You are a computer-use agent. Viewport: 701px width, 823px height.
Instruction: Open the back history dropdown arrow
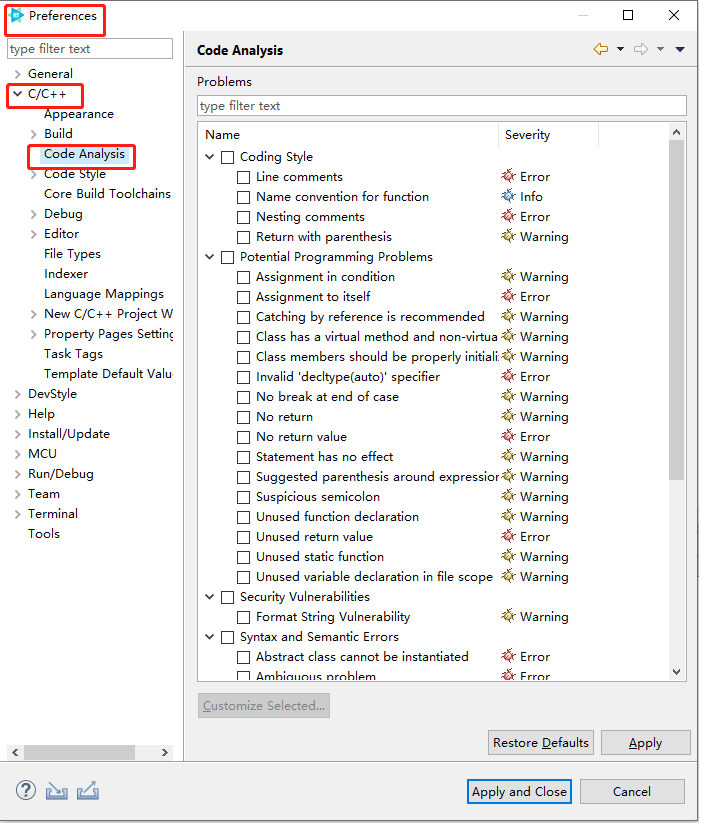point(620,49)
